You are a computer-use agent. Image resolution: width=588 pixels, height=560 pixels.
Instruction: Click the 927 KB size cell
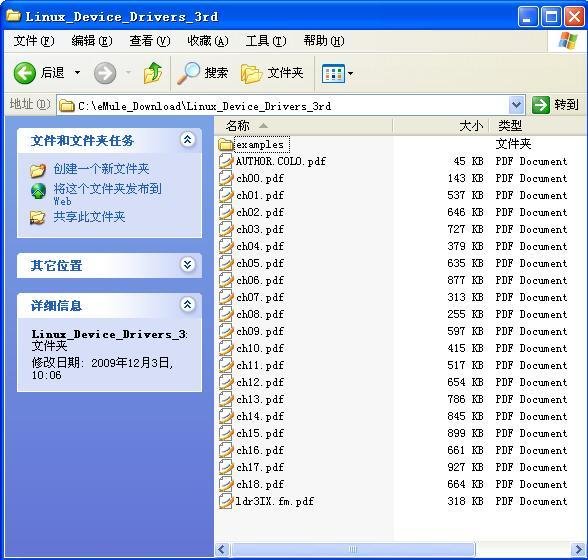click(465, 467)
